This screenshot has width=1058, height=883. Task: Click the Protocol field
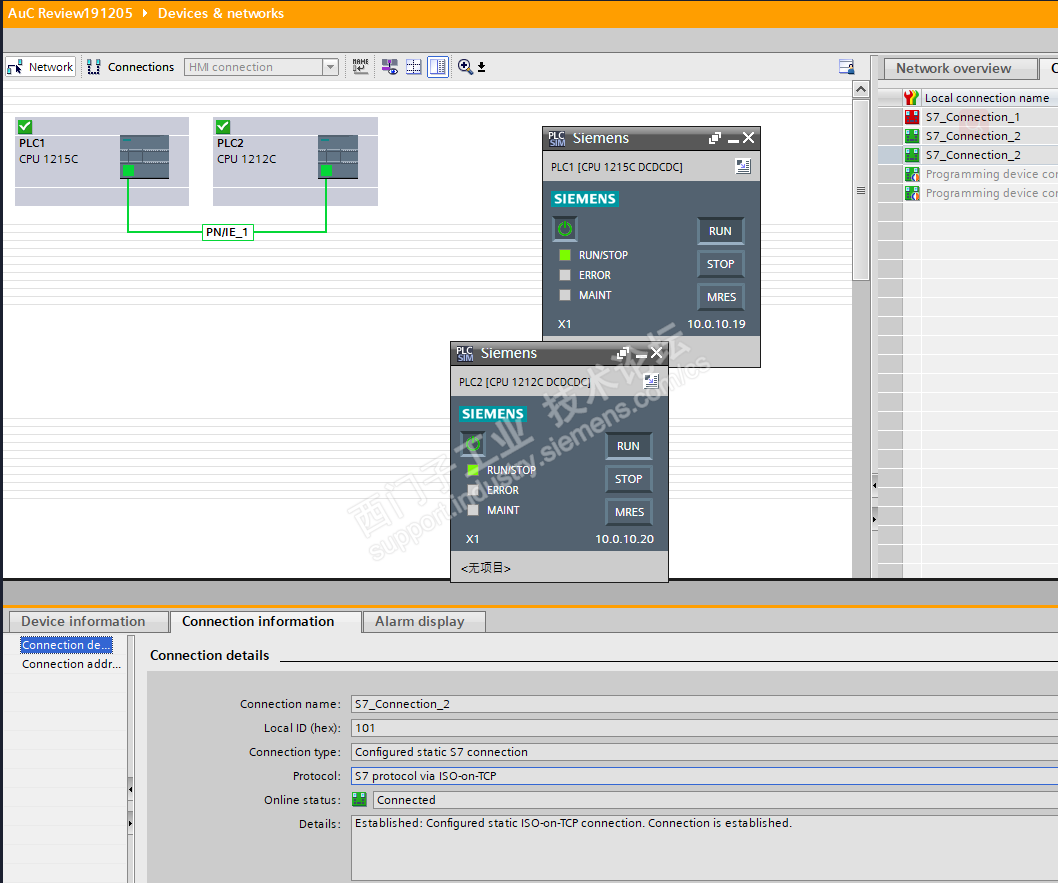point(704,776)
